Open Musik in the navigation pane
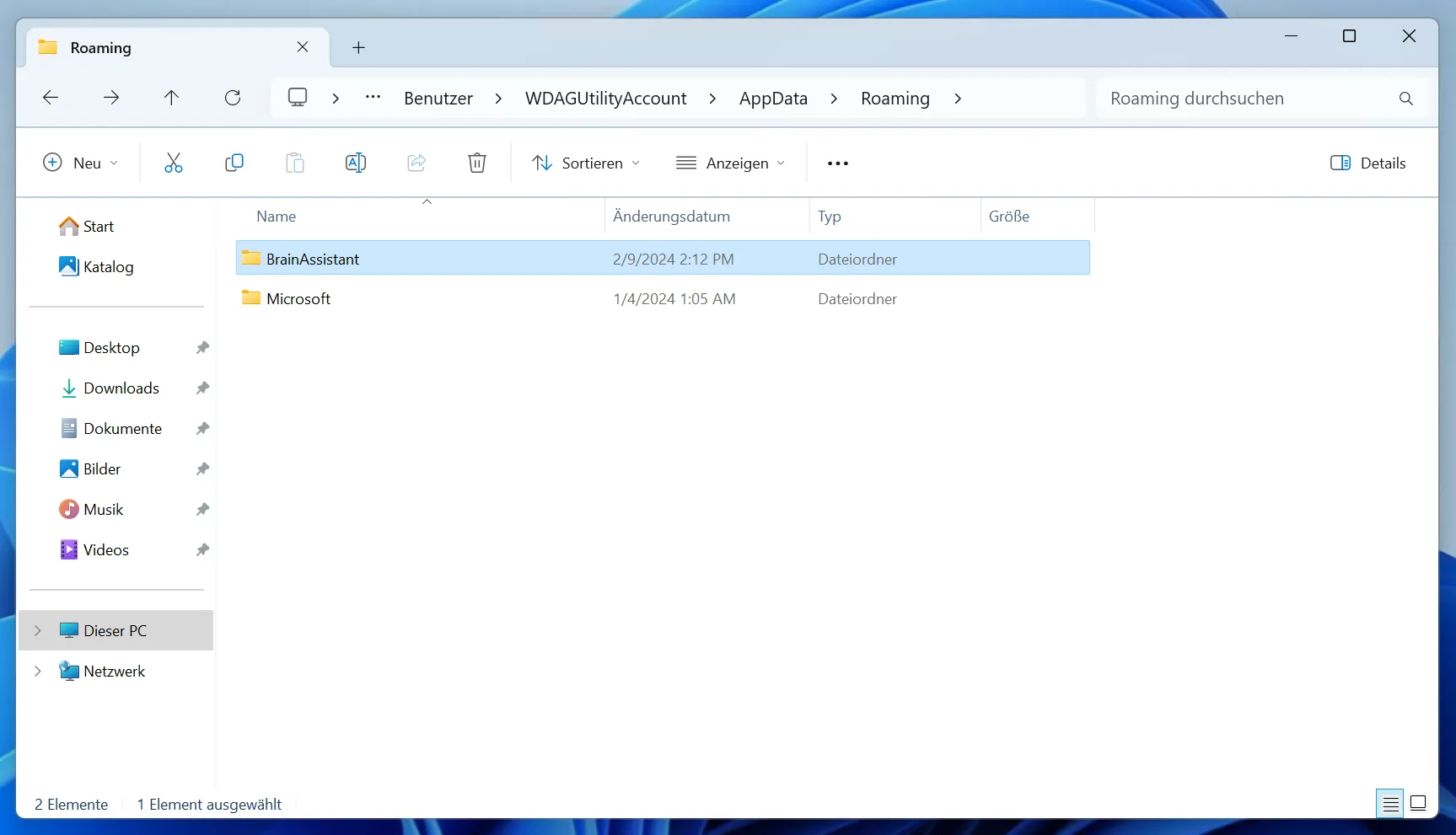The height and width of the screenshot is (835, 1456). (x=91, y=509)
